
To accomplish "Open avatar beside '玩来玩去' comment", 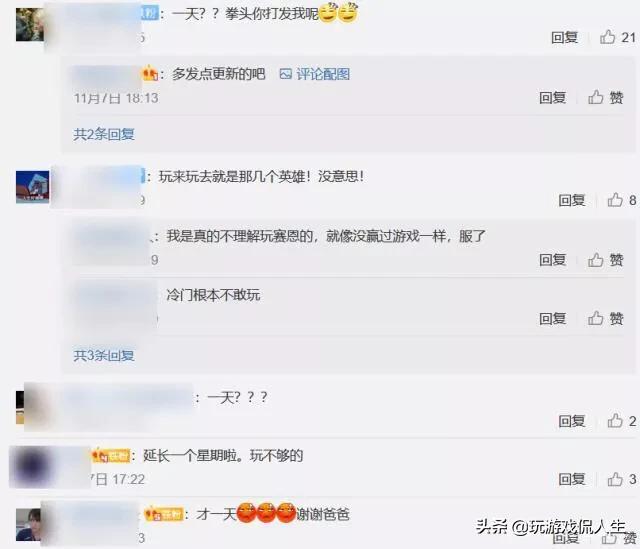I will (x=33, y=187).
